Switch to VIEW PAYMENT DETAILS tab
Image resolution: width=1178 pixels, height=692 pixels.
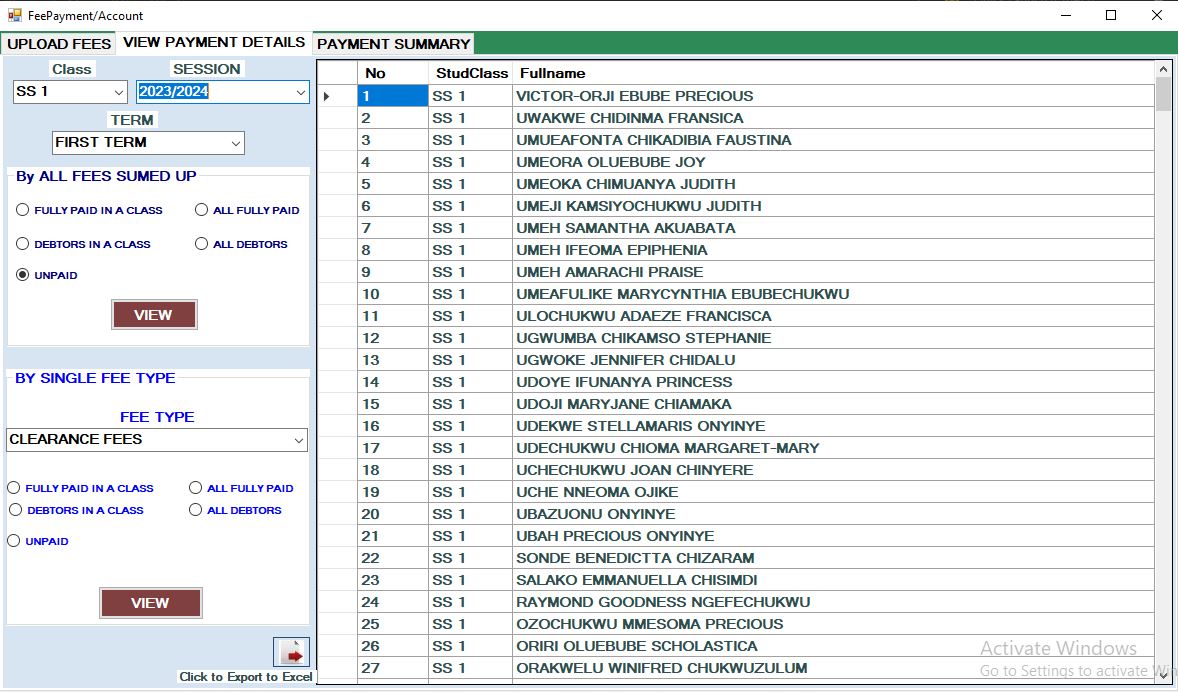tap(214, 43)
